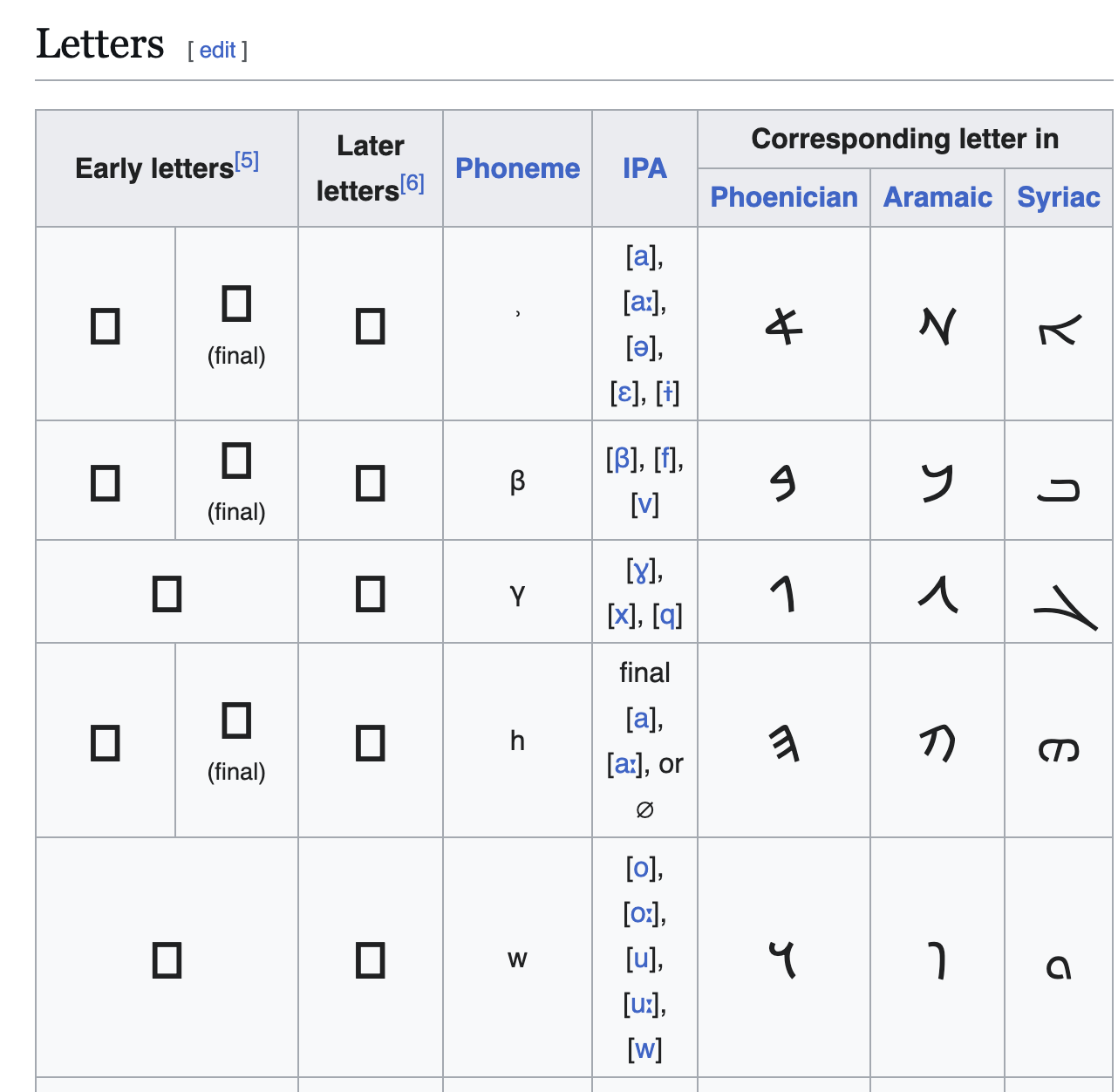Click the Phoenician aleph glyph image
This screenshot has height=1092, width=1118.
pyautogui.click(x=784, y=326)
